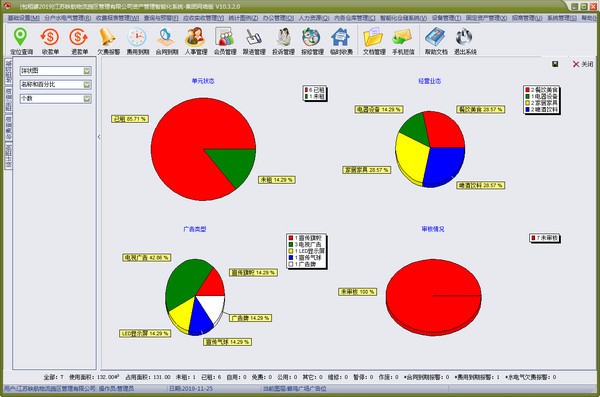Expand the chart type dropdown

(87, 71)
